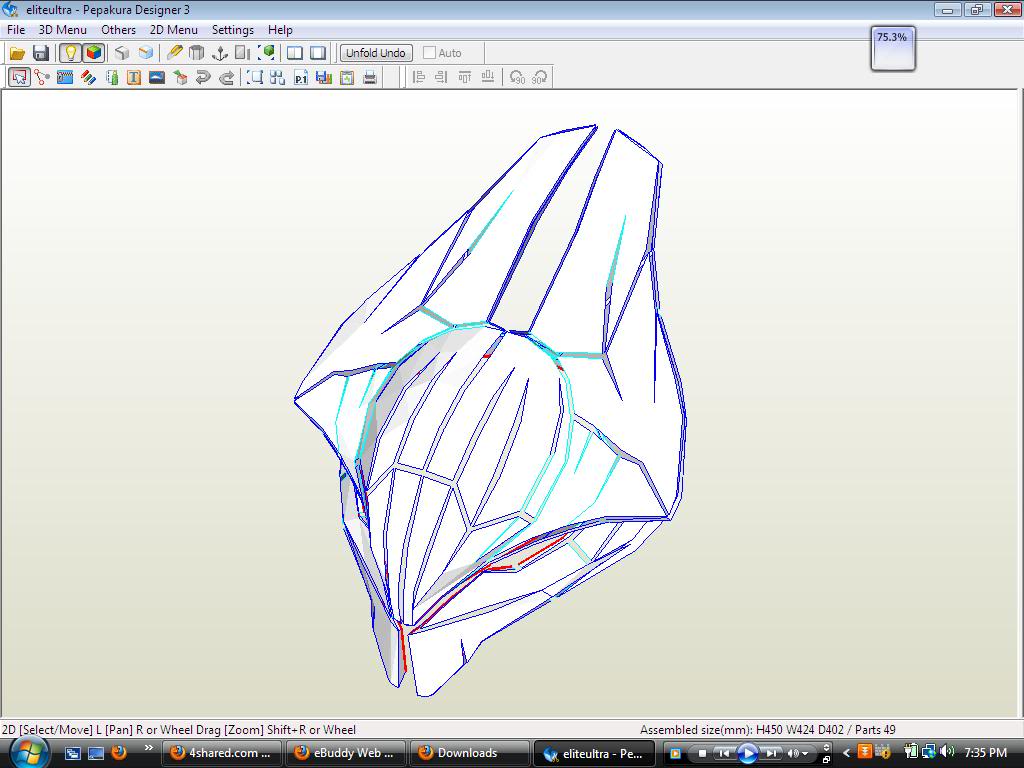Image resolution: width=1024 pixels, height=768 pixels.
Task: Click the blue and orange box icon
Action: pos(146,53)
